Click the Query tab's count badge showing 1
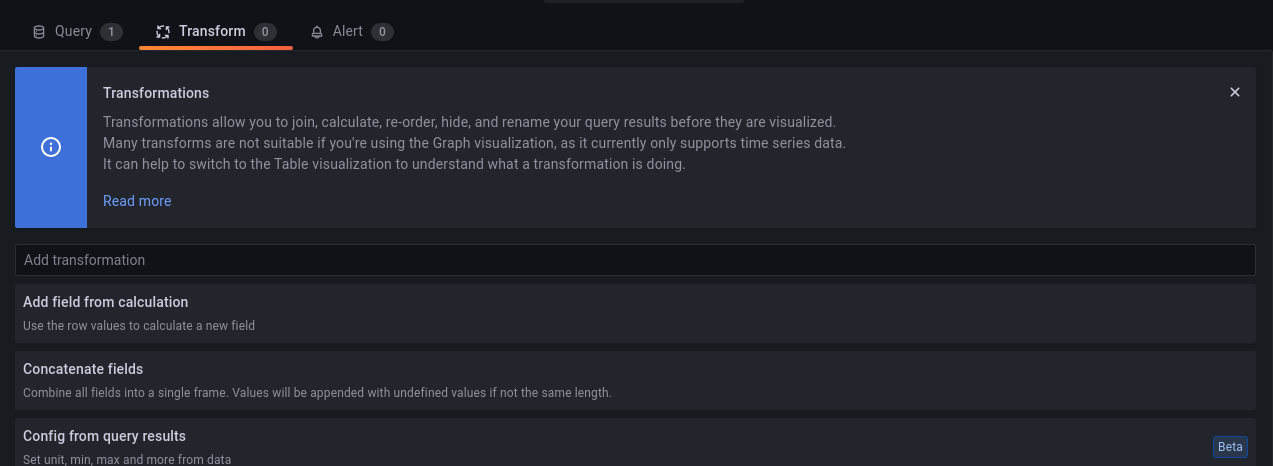This screenshot has height=466, width=1273. (111, 32)
